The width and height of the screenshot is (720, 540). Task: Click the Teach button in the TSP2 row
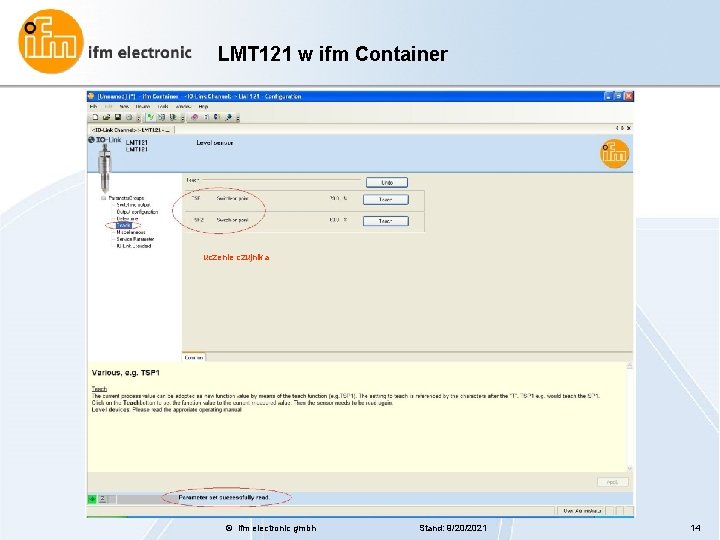[386, 221]
